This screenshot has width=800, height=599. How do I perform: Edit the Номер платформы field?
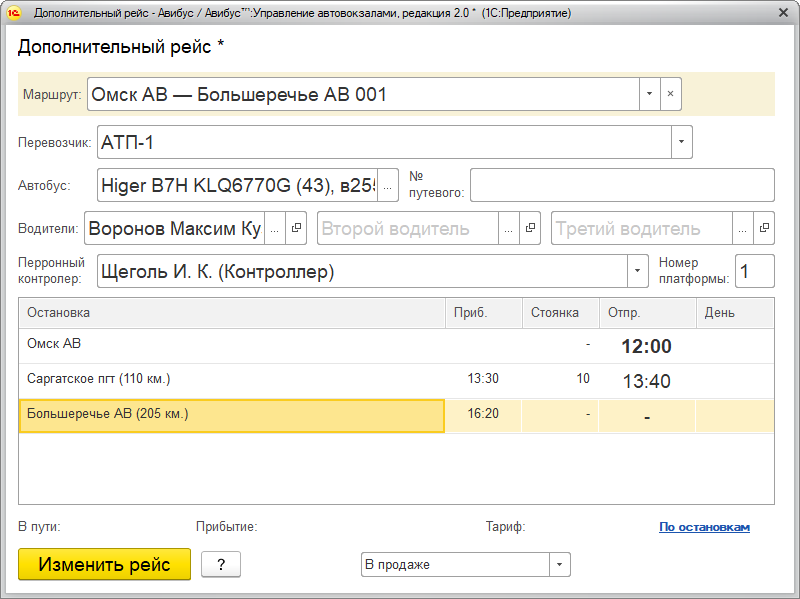tap(754, 271)
